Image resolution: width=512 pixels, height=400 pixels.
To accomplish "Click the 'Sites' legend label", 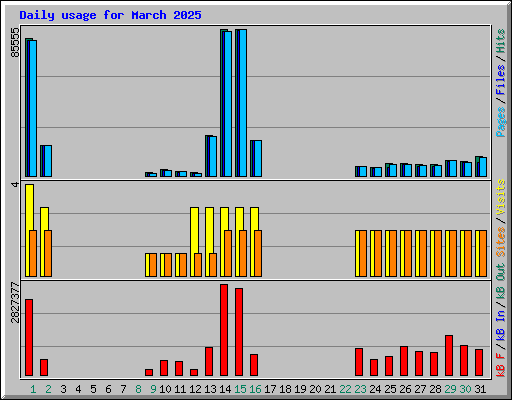I will click(501, 242).
